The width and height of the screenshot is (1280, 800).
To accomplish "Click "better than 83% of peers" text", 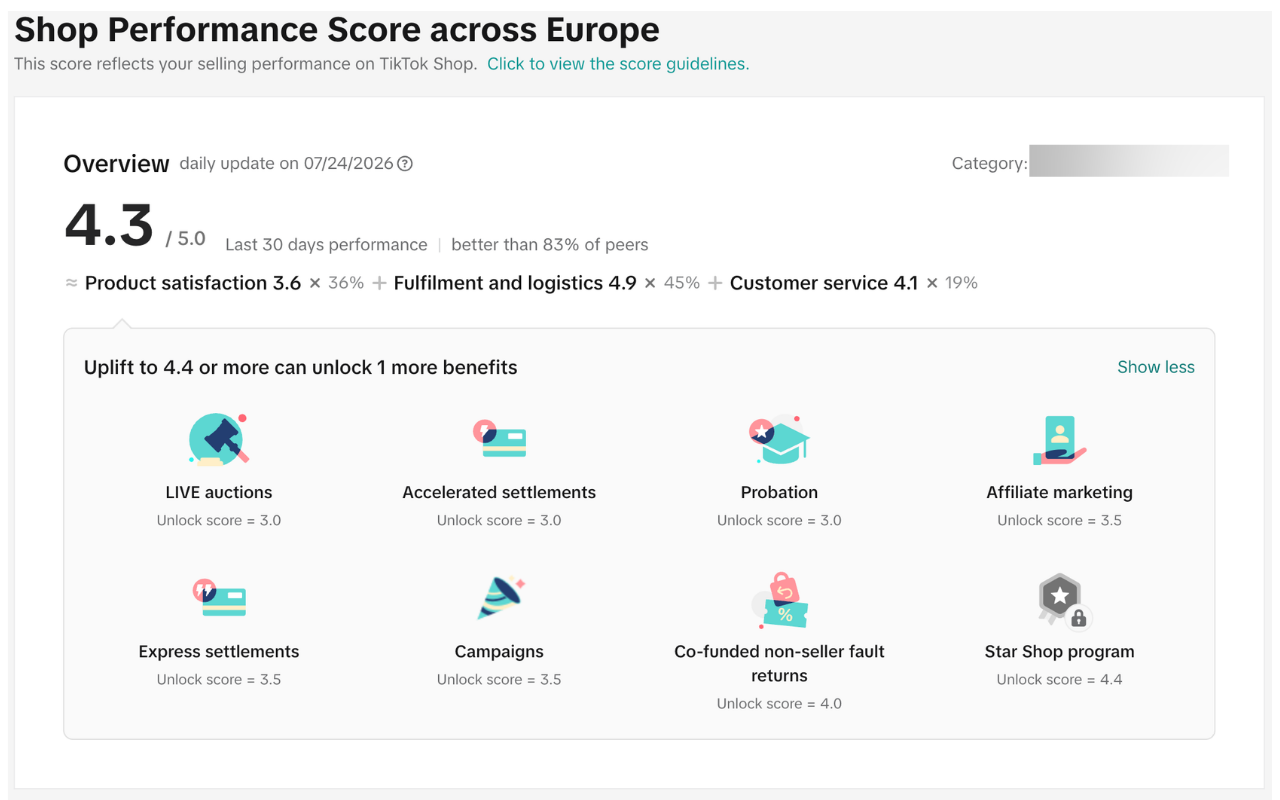I will (550, 245).
